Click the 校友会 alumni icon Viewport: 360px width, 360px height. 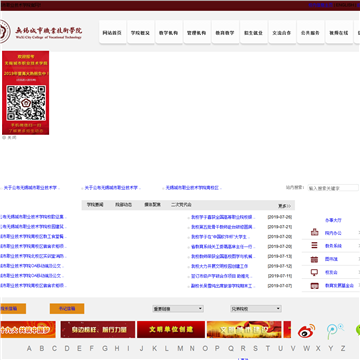click(x=314, y=272)
